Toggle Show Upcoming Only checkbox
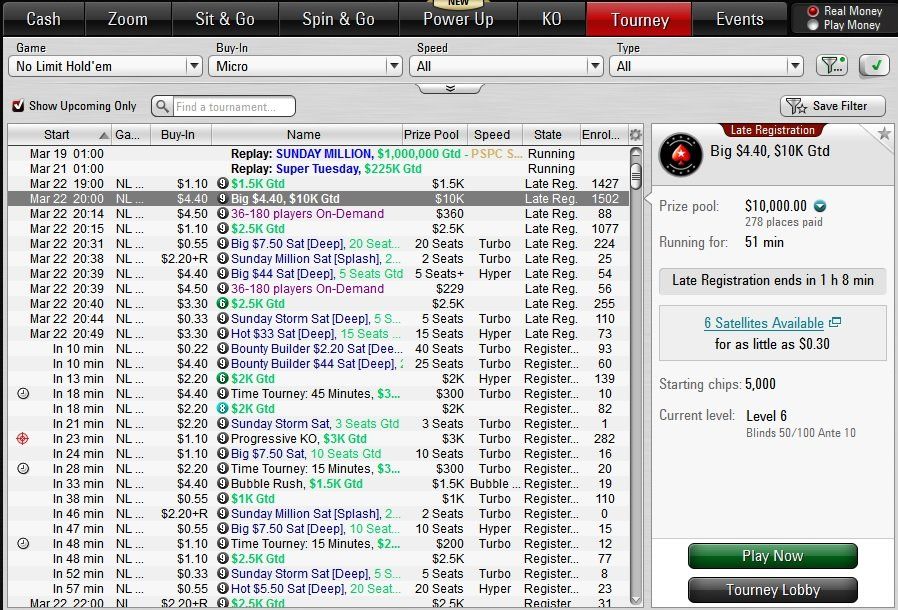This screenshot has height=610, width=898. (x=18, y=105)
